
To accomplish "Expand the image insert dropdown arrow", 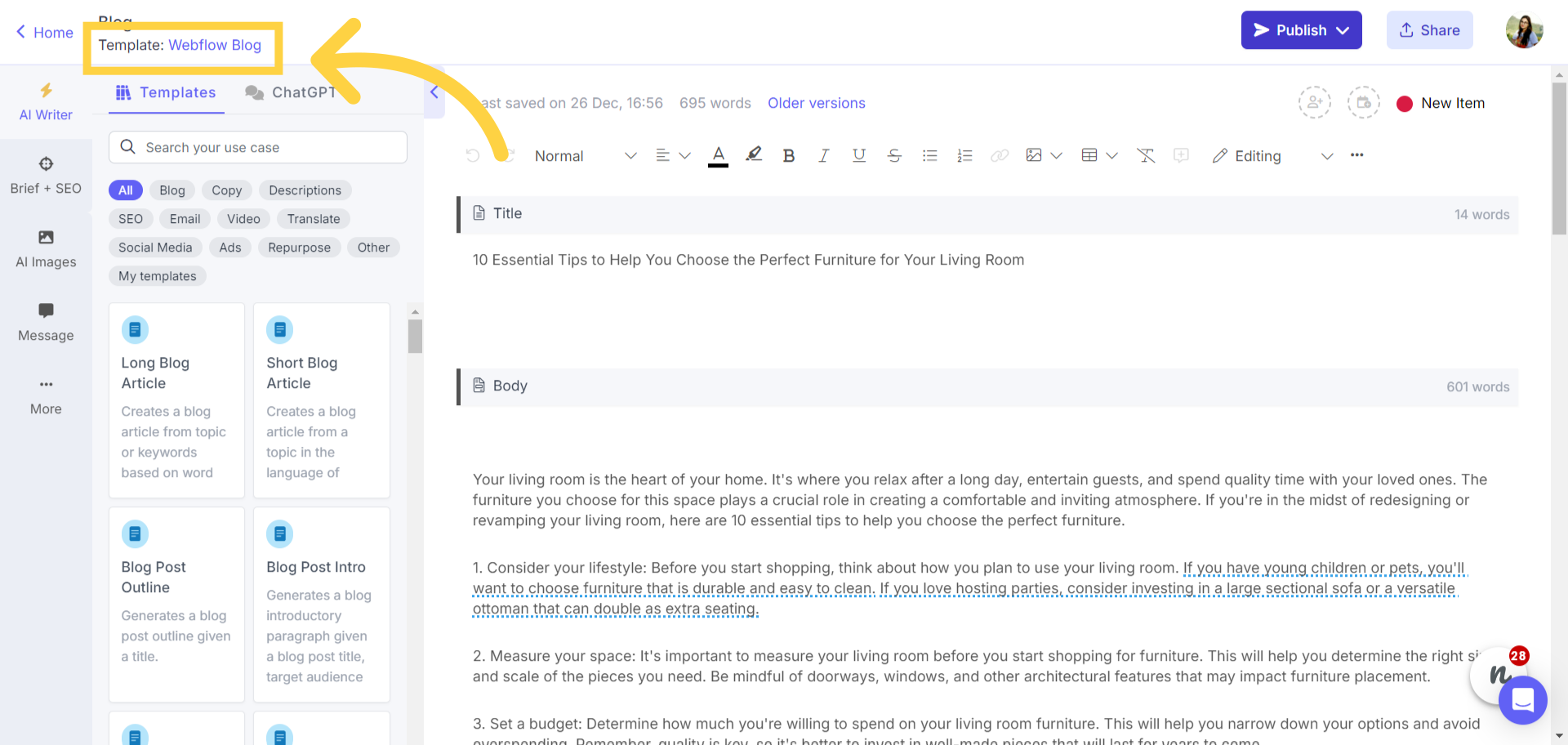I will (x=1056, y=155).
